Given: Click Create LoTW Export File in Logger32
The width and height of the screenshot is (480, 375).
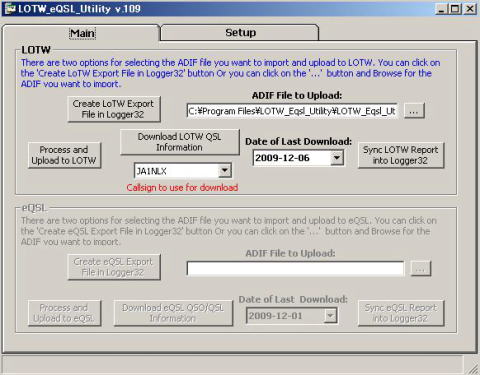Looking at the screenshot, I should tap(114, 109).
